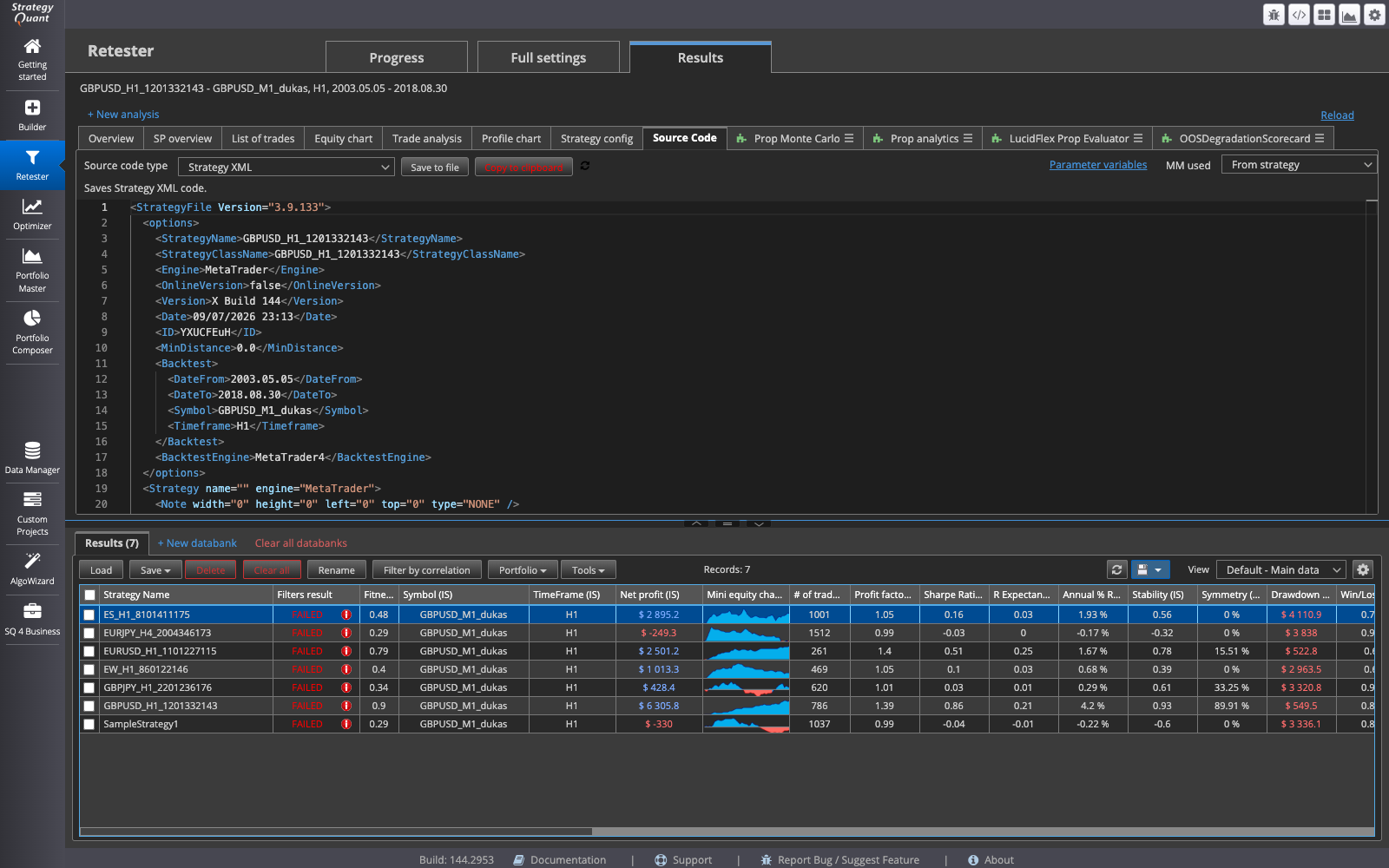The width and height of the screenshot is (1389, 868).
Task: Open SQ 4 Business
Action: point(32,619)
